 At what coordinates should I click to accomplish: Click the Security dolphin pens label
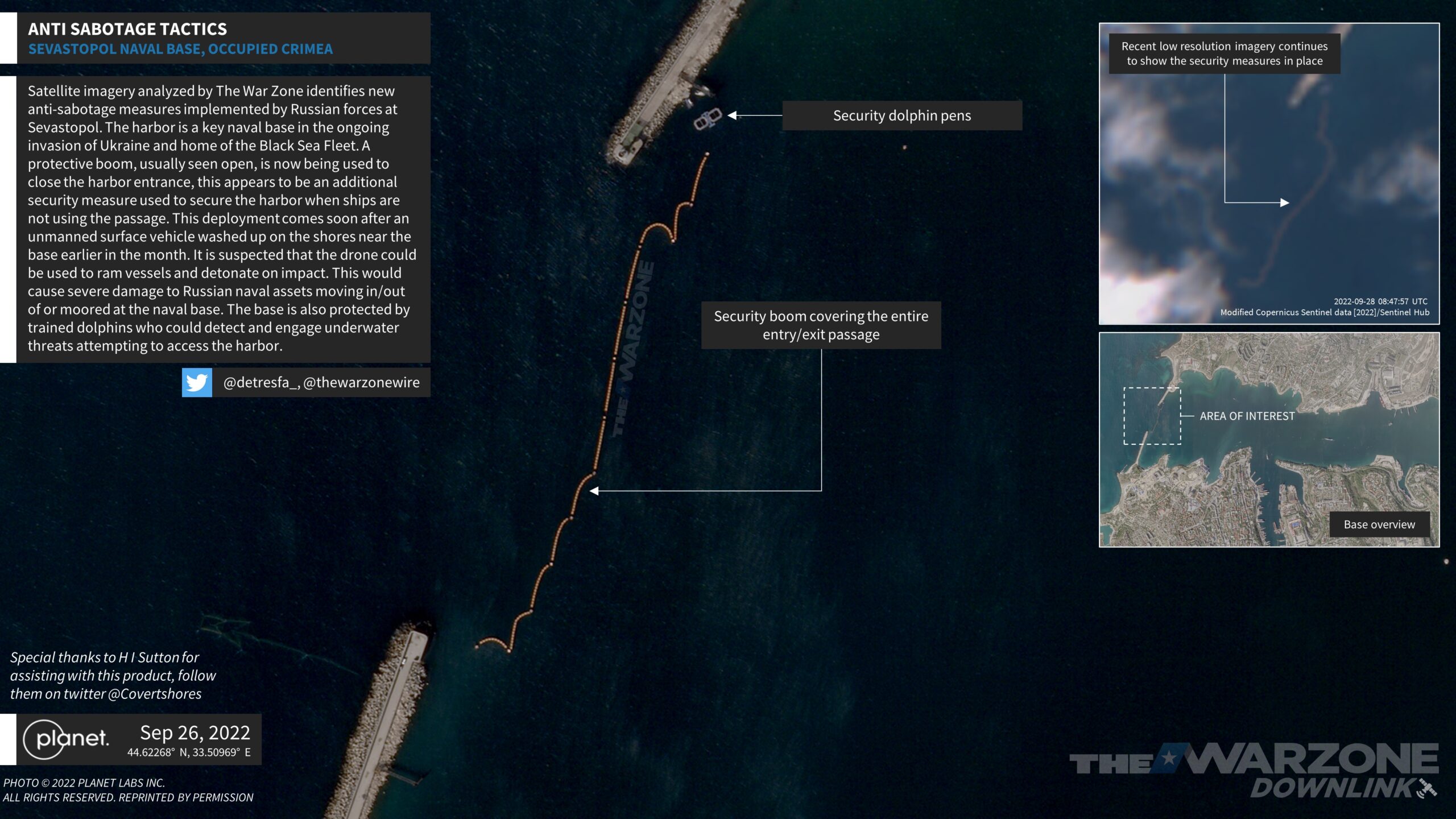pyautogui.click(x=901, y=115)
